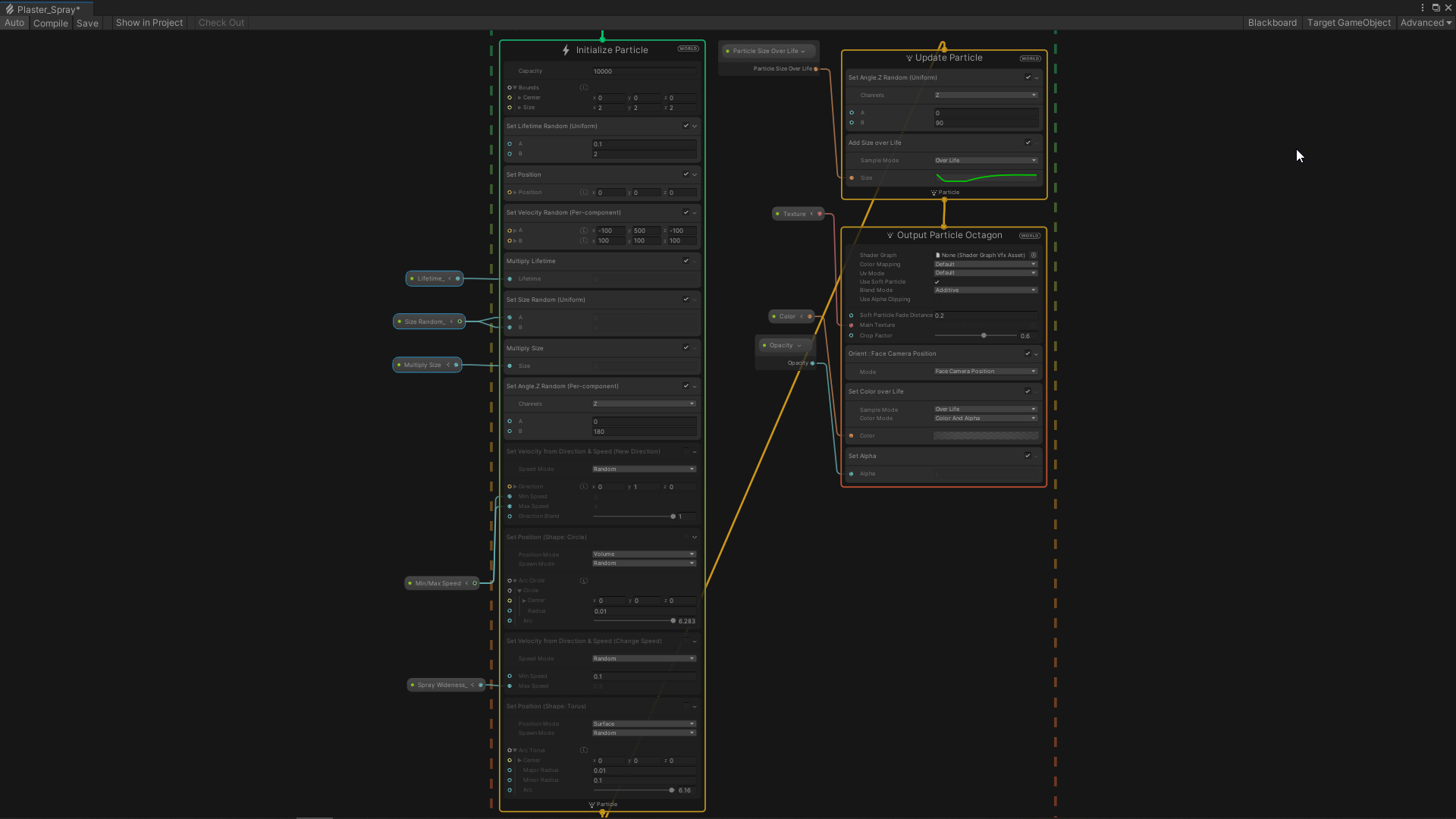
Task: Click the VFX asset icon on the Plaster_Spray tab
Action: coord(11,9)
